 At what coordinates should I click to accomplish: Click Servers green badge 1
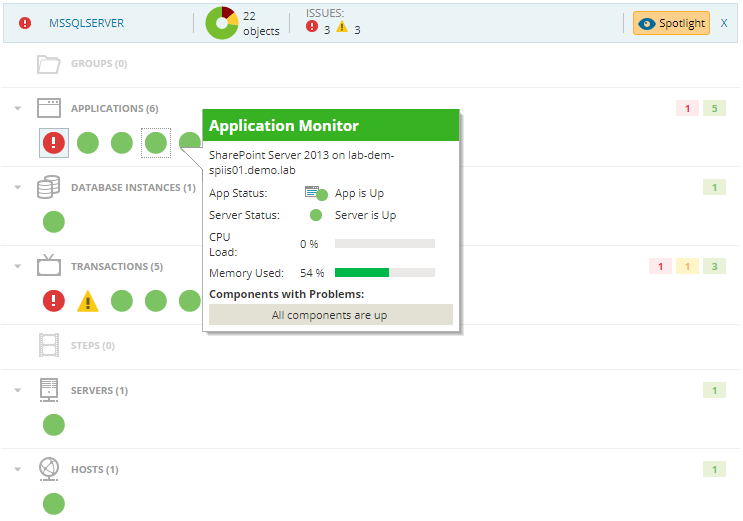click(714, 391)
